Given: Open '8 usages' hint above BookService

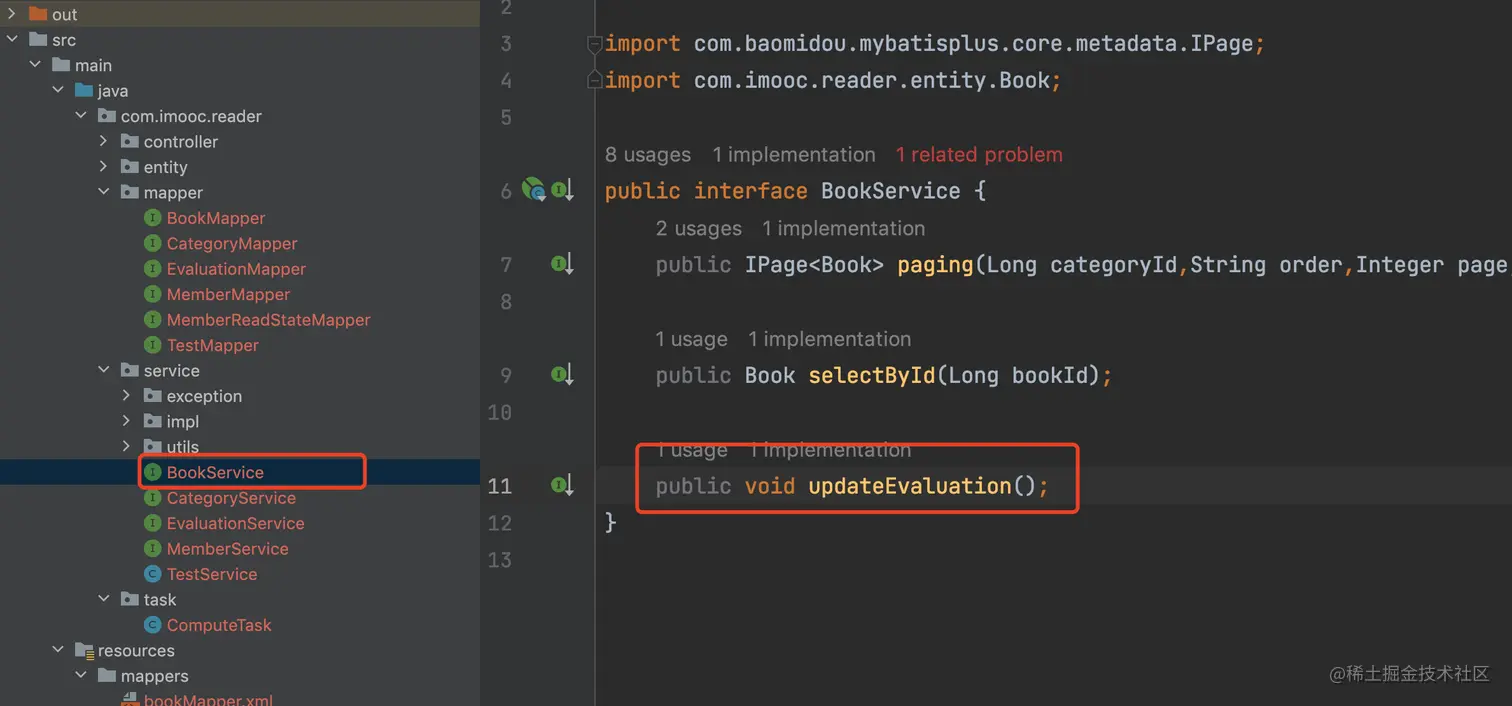Looking at the screenshot, I should click(x=648, y=155).
